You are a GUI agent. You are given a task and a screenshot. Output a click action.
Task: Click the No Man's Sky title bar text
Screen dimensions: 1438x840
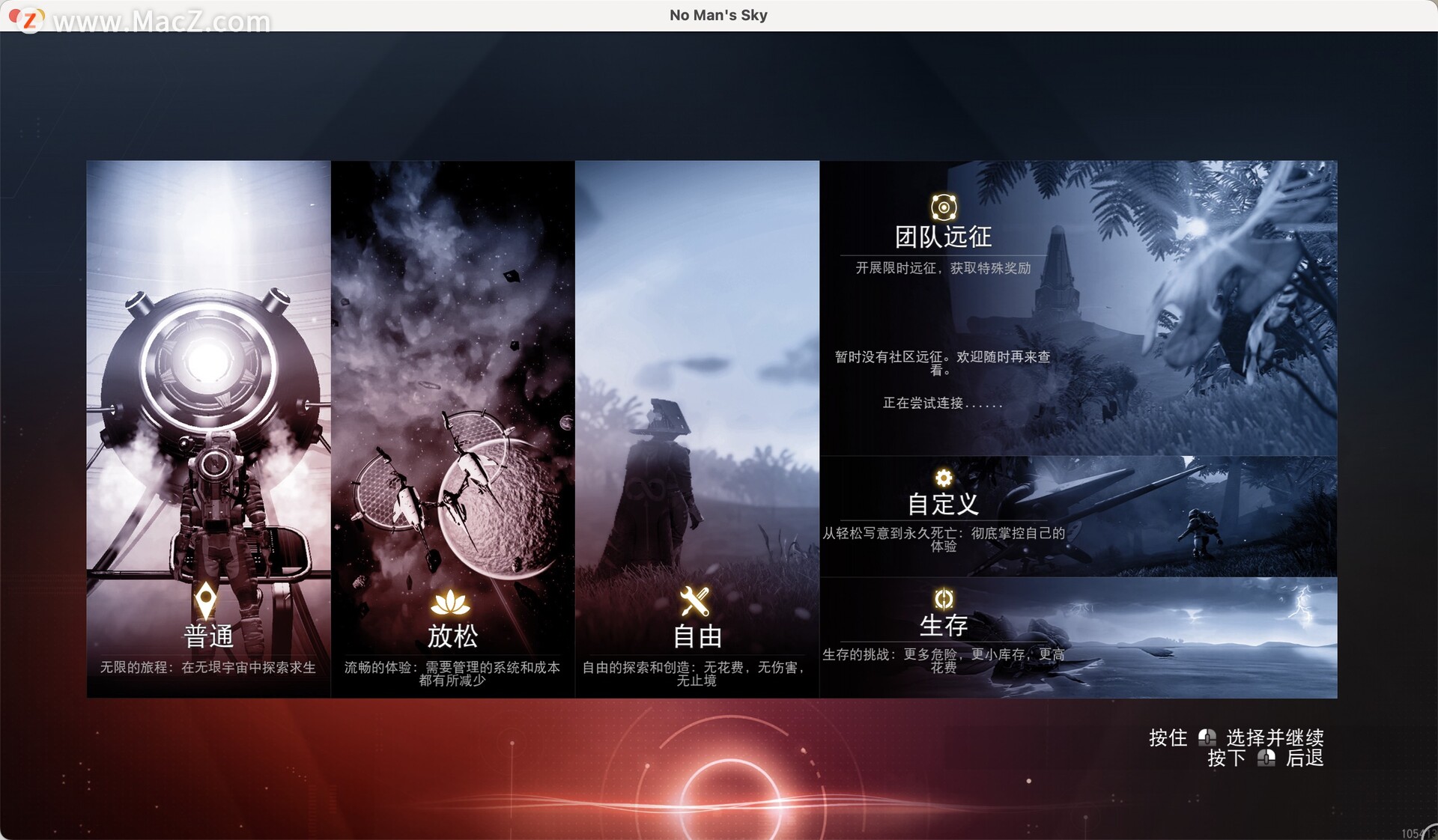tap(718, 15)
